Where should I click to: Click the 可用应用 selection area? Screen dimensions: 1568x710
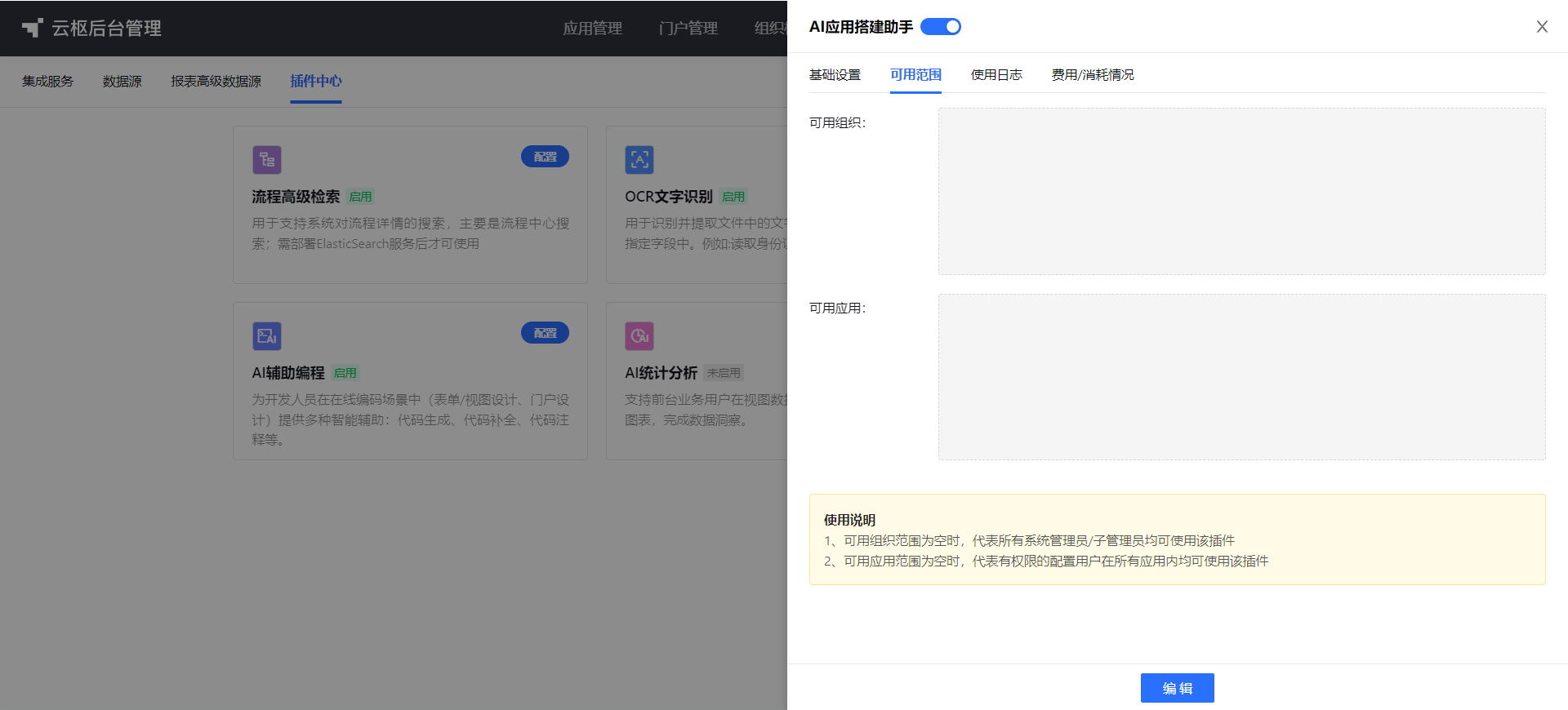pos(1241,377)
